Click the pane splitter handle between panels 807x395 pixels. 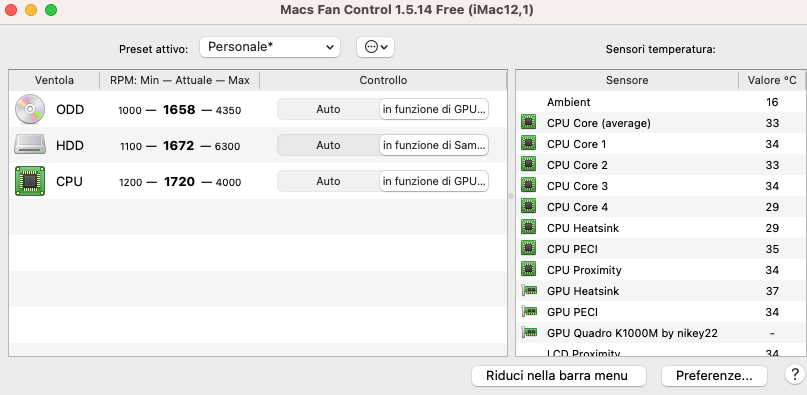511,196
